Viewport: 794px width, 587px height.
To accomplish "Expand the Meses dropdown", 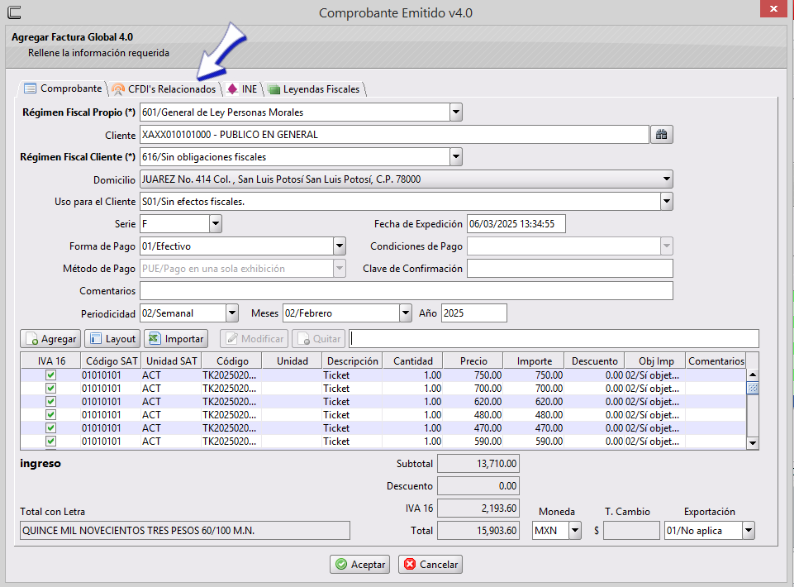I will pos(405,313).
